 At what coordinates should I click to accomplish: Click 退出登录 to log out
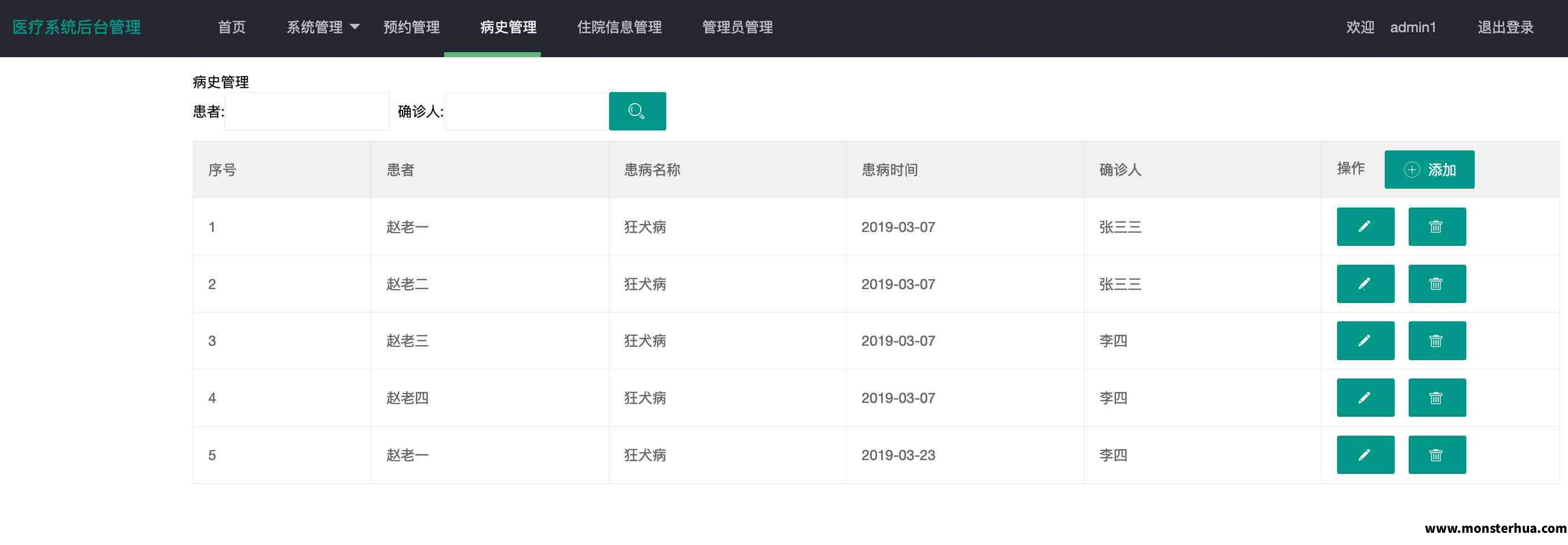[1505, 27]
